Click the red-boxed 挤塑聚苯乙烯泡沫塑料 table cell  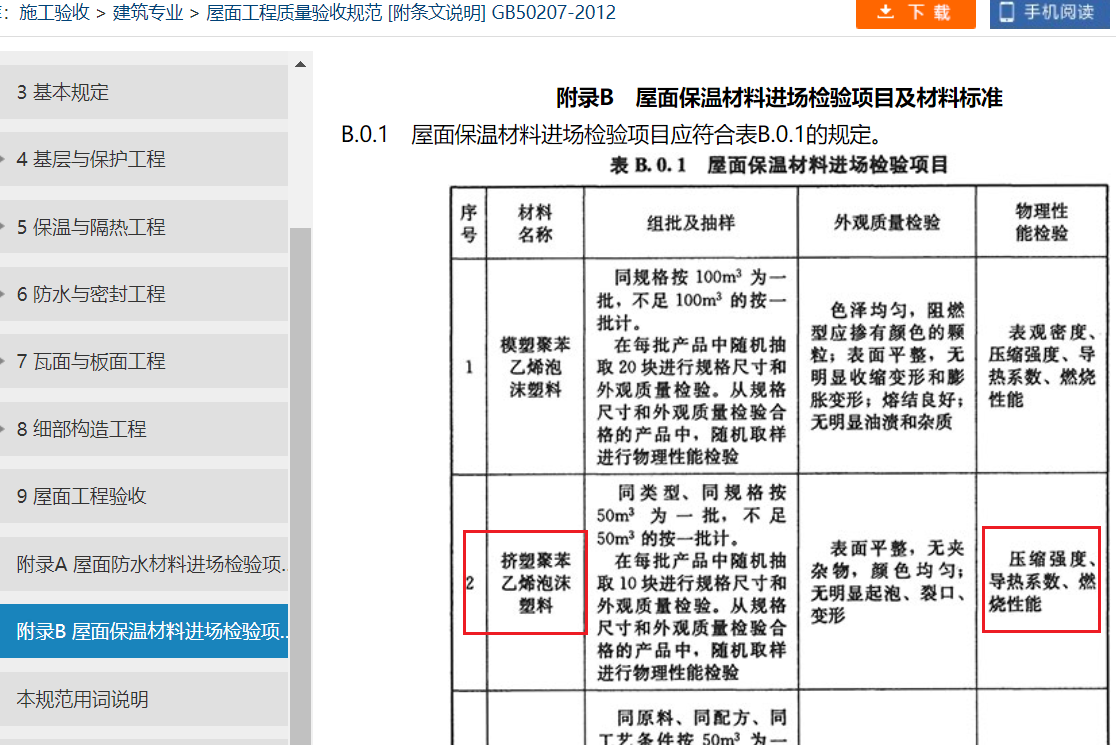[x=525, y=582]
